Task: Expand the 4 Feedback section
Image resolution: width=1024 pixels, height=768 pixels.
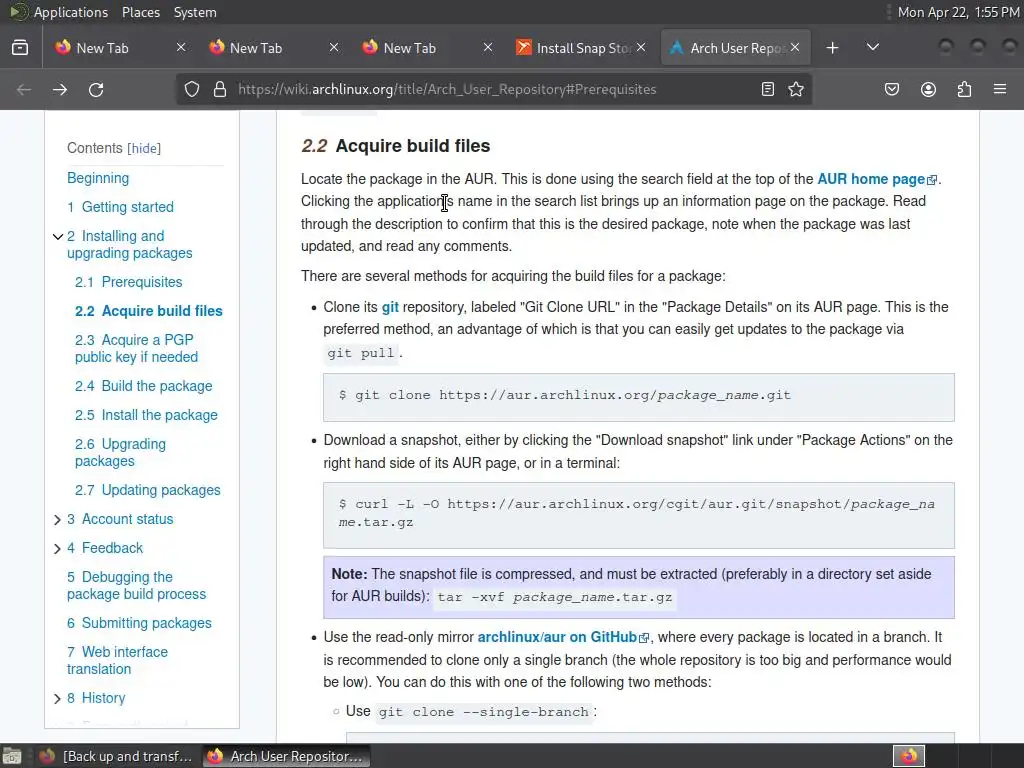Action: (x=57, y=549)
